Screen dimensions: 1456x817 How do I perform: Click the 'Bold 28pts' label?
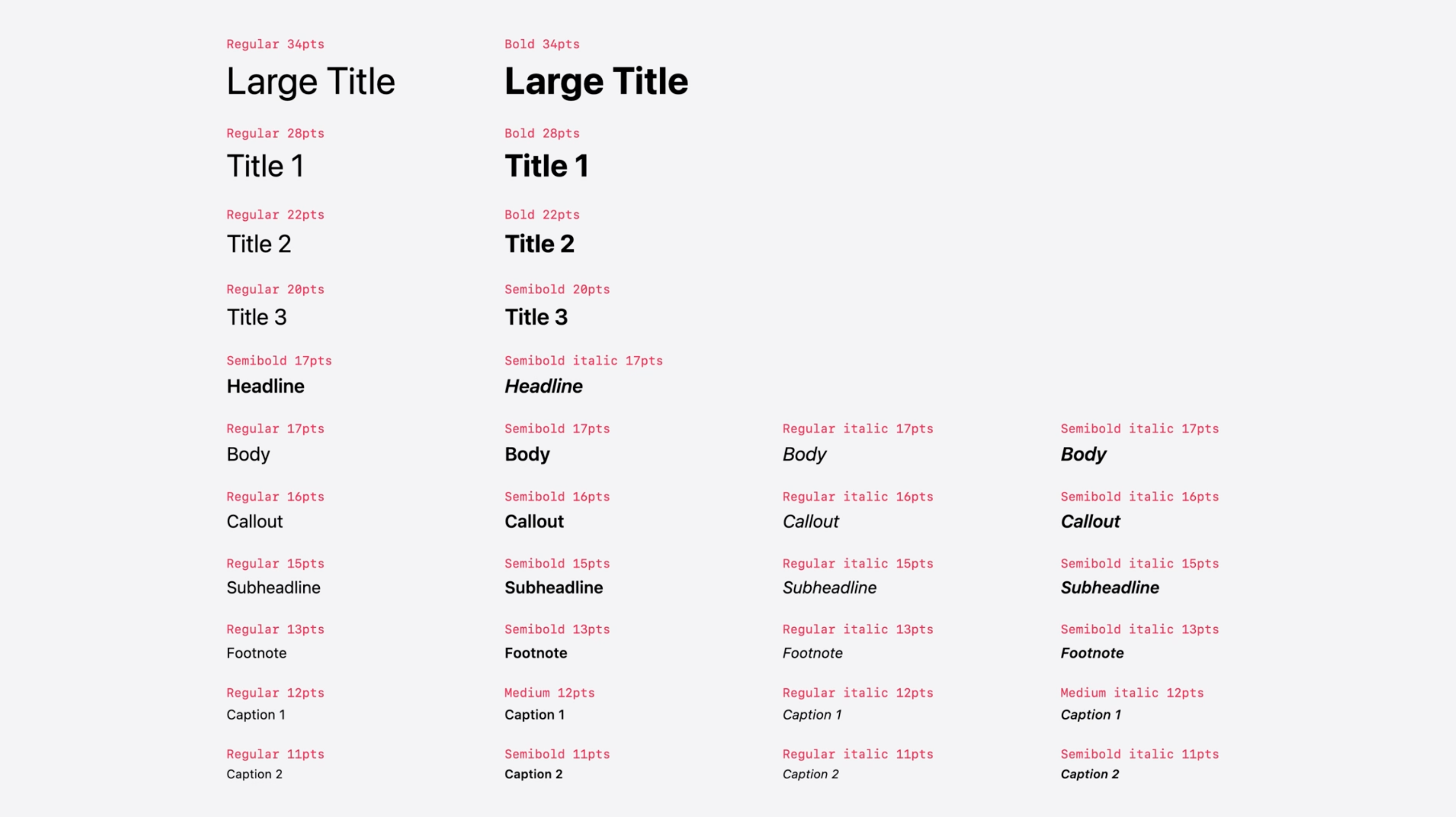(x=541, y=134)
